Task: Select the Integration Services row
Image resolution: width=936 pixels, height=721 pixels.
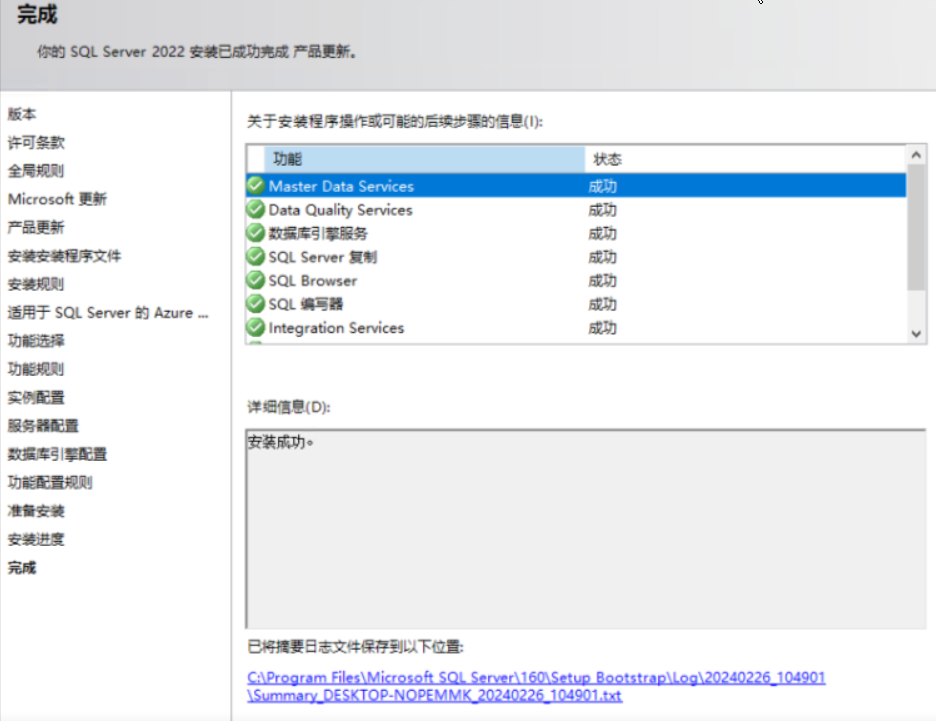Action: click(x=576, y=327)
